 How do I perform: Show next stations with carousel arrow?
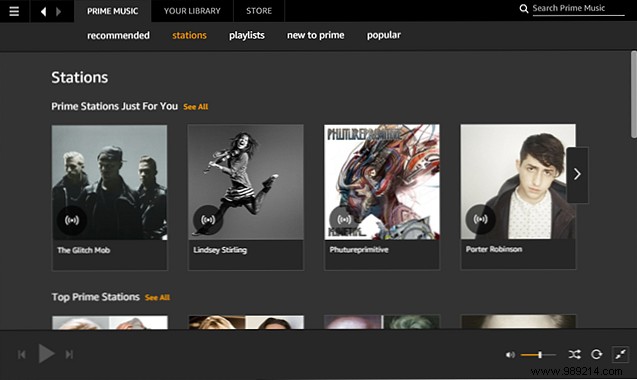pyautogui.click(x=577, y=175)
